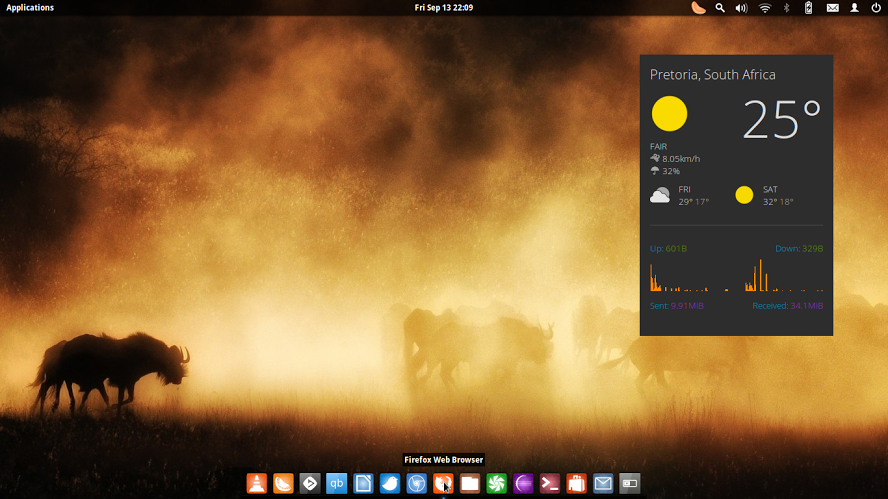
Task: Open the purple Eclipse IDE icon
Action: (x=523, y=483)
